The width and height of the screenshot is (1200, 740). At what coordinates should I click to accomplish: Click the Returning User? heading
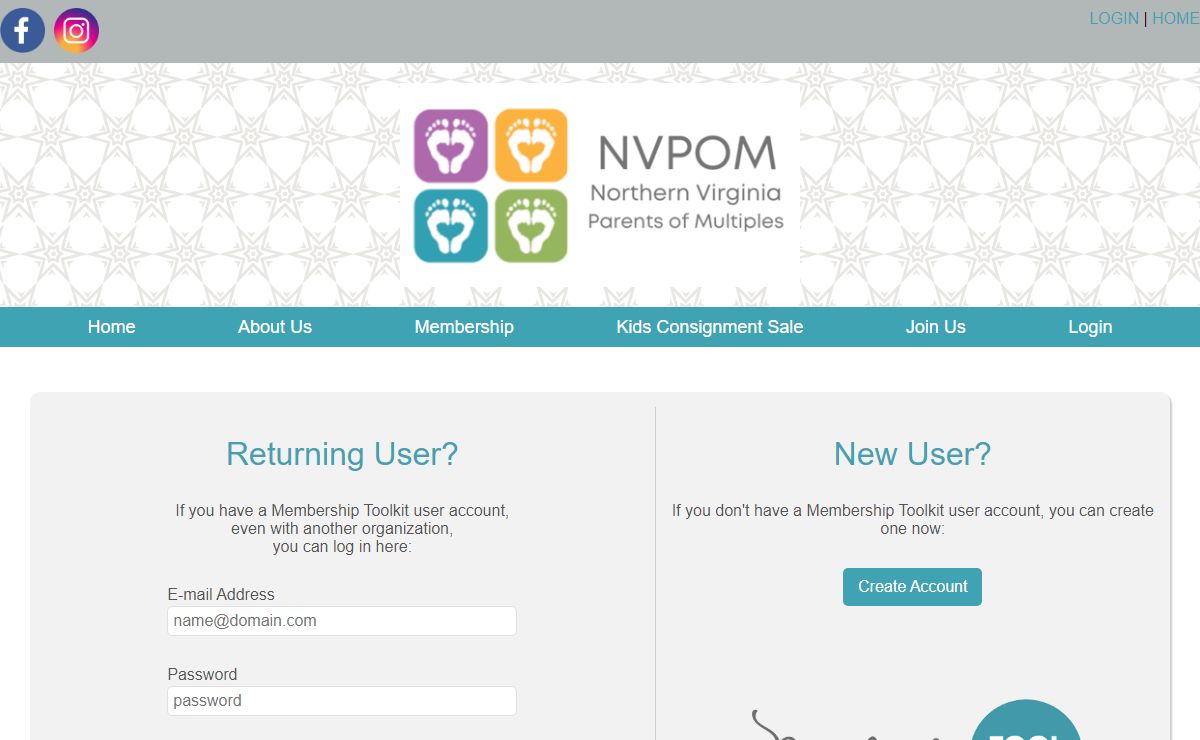click(x=342, y=454)
